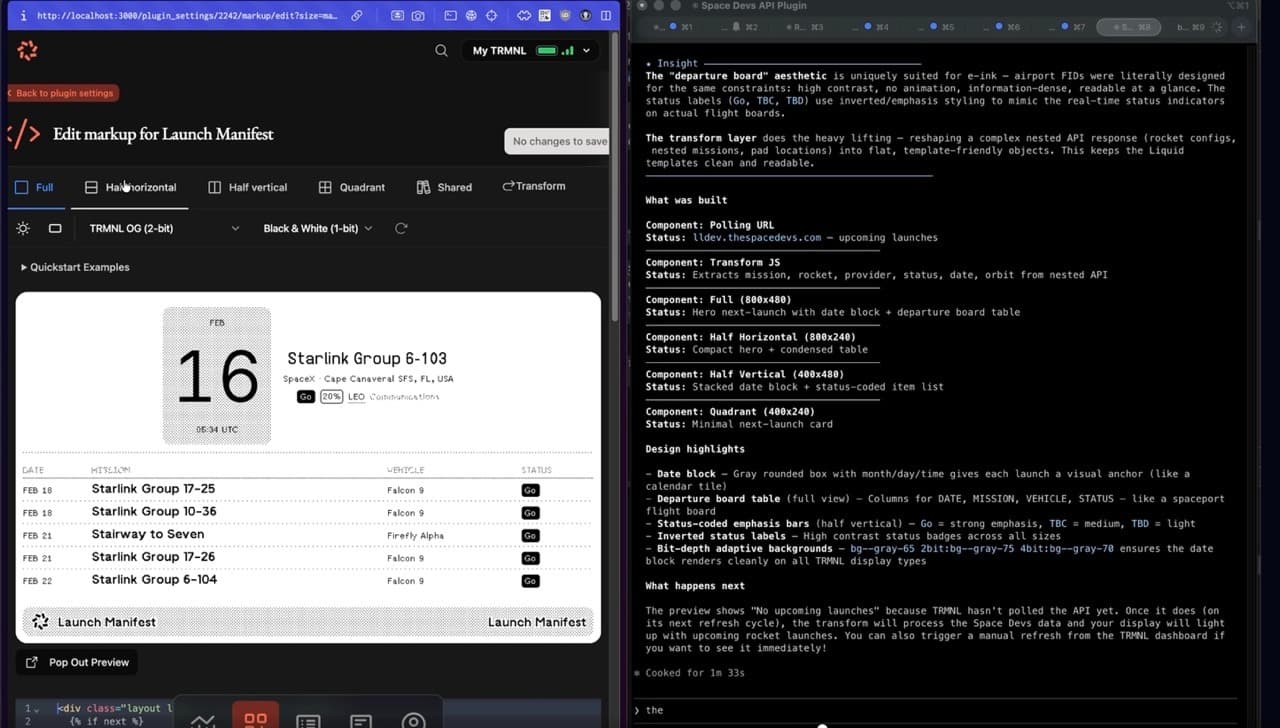Screen dimensions: 1280x728
Task: Click the battery indicator next to My TRMNL
Action: click(546, 50)
